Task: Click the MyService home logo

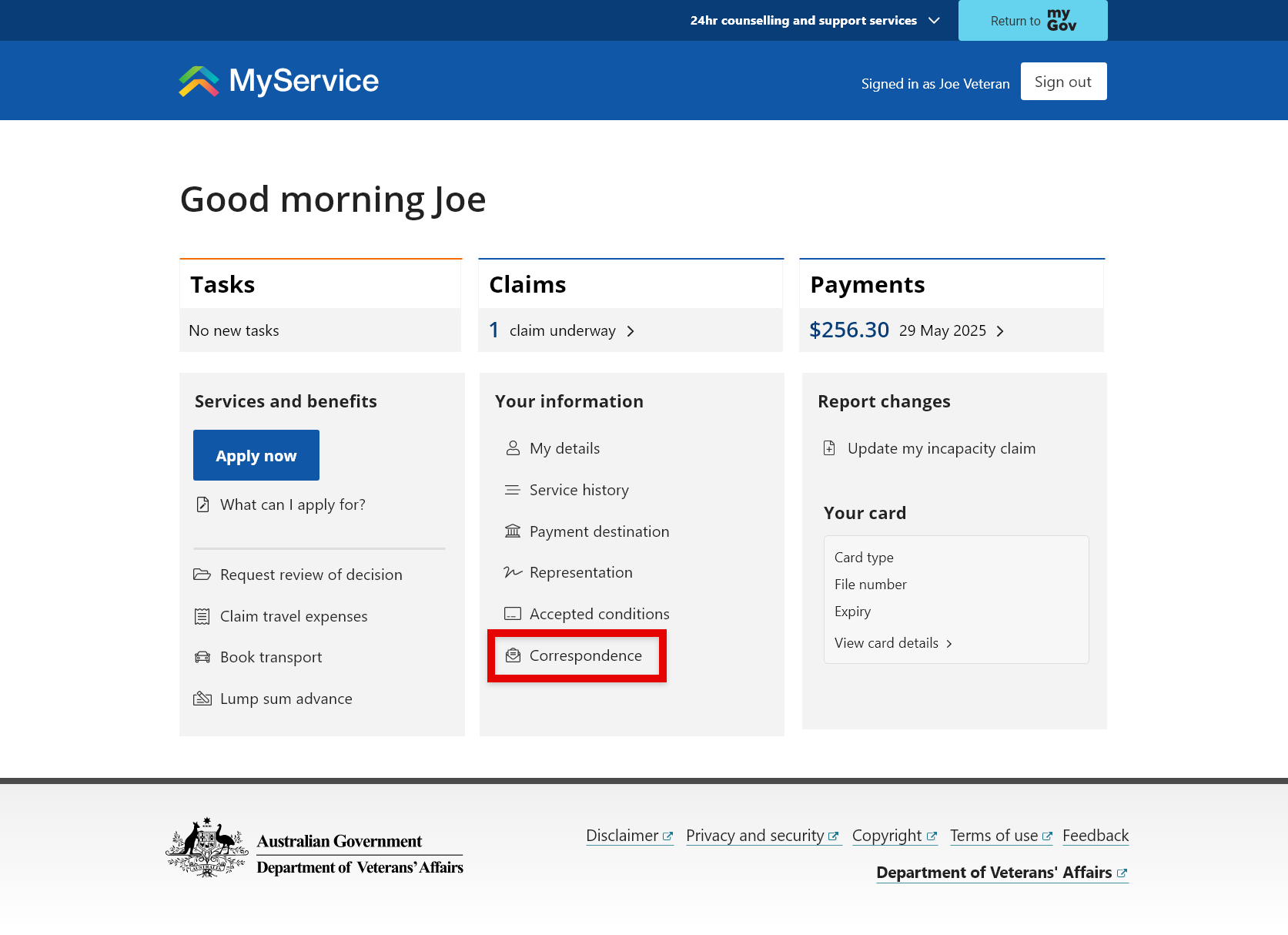Action: 278,80
